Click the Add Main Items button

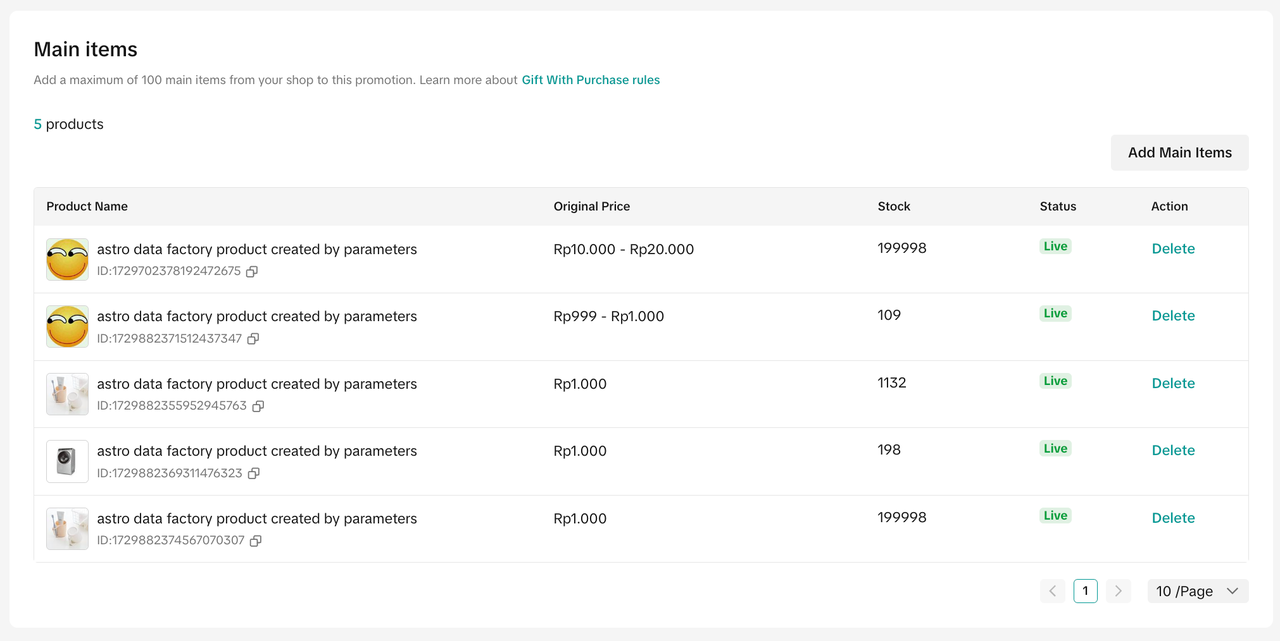(x=1179, y=153)
